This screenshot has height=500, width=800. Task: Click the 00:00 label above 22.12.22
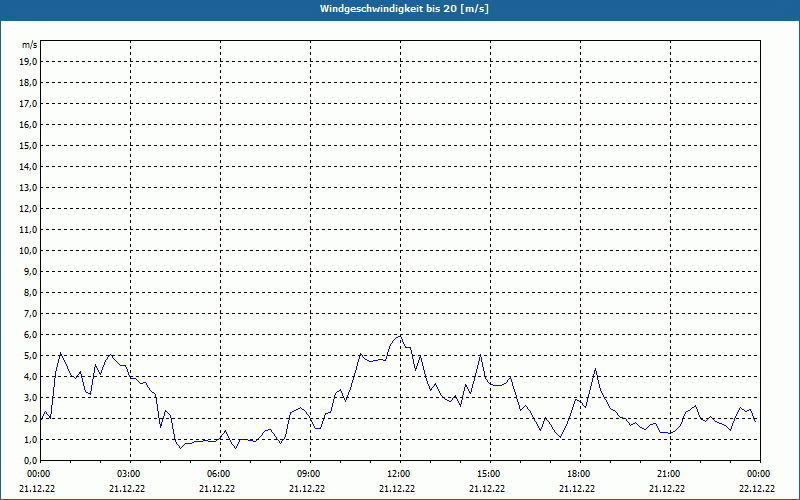pos(760,474)
